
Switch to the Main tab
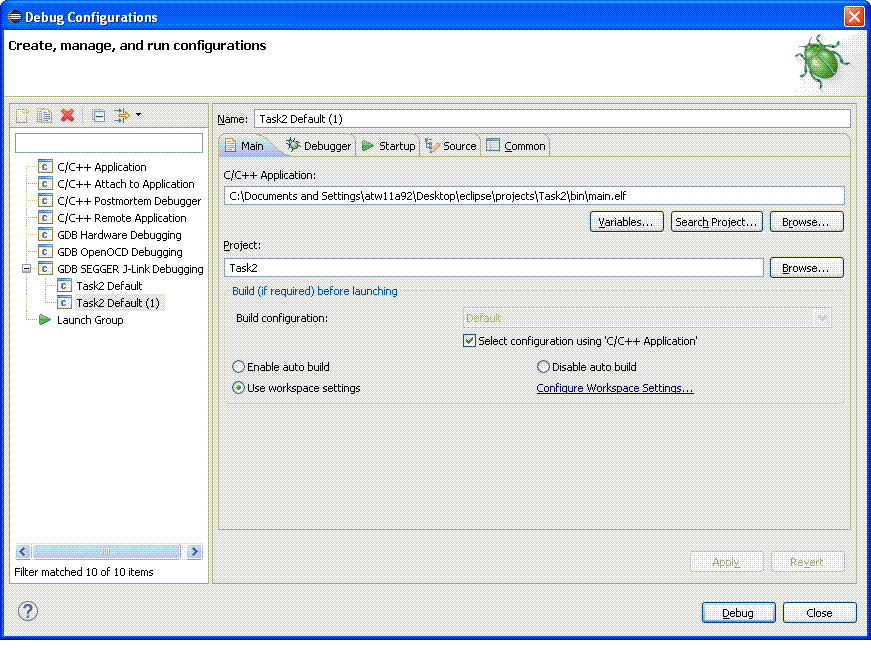coord(245,146)
